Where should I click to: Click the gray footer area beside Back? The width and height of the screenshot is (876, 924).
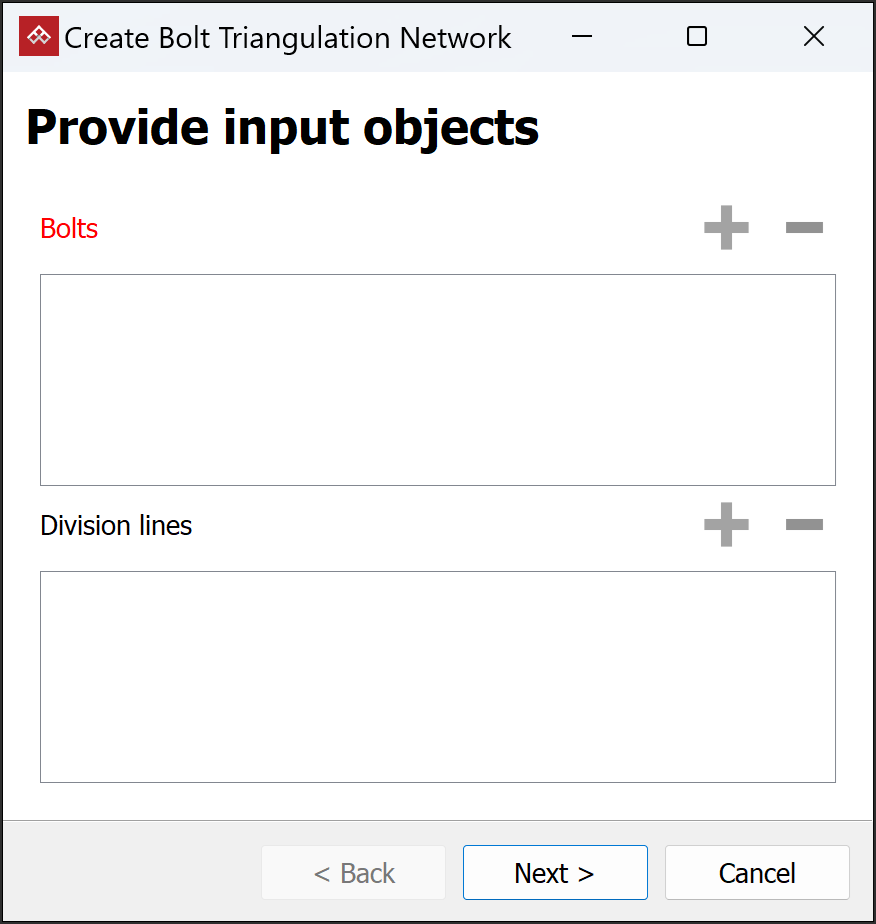(130, 872)
